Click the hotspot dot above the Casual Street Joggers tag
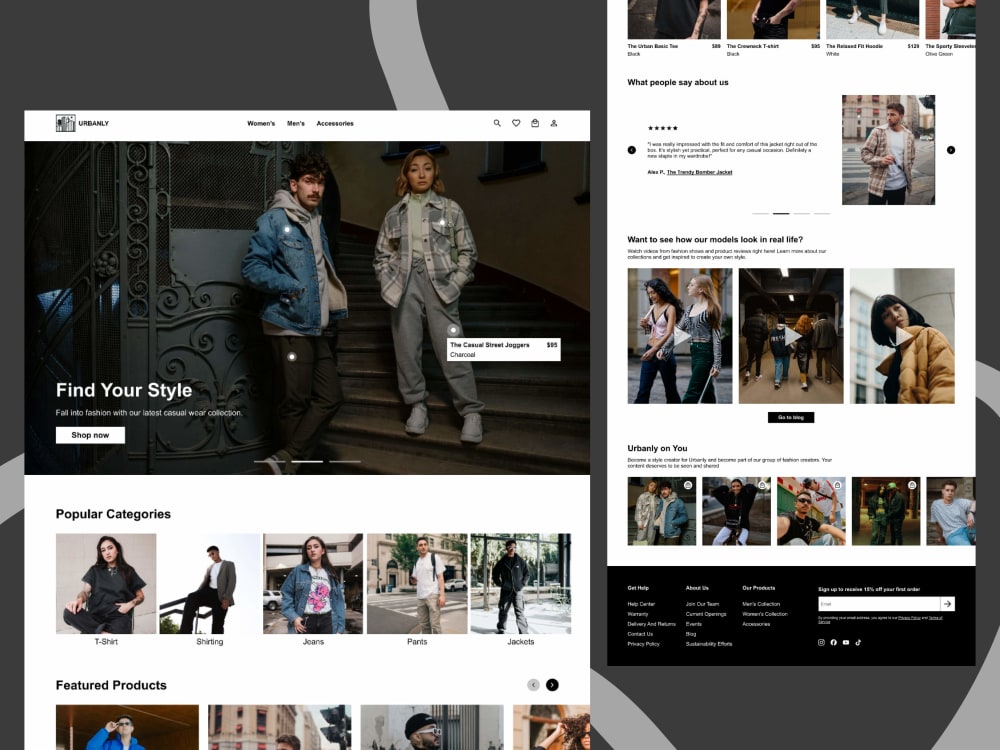 453,330
